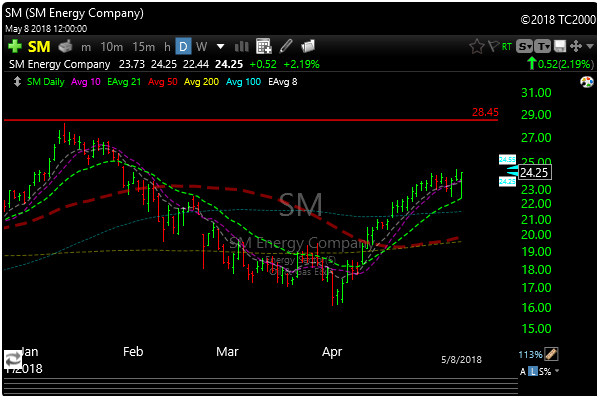Screen dimensions: 597x396
Task: Switch to the hourly 'h' timeframe
Action: 167,47
